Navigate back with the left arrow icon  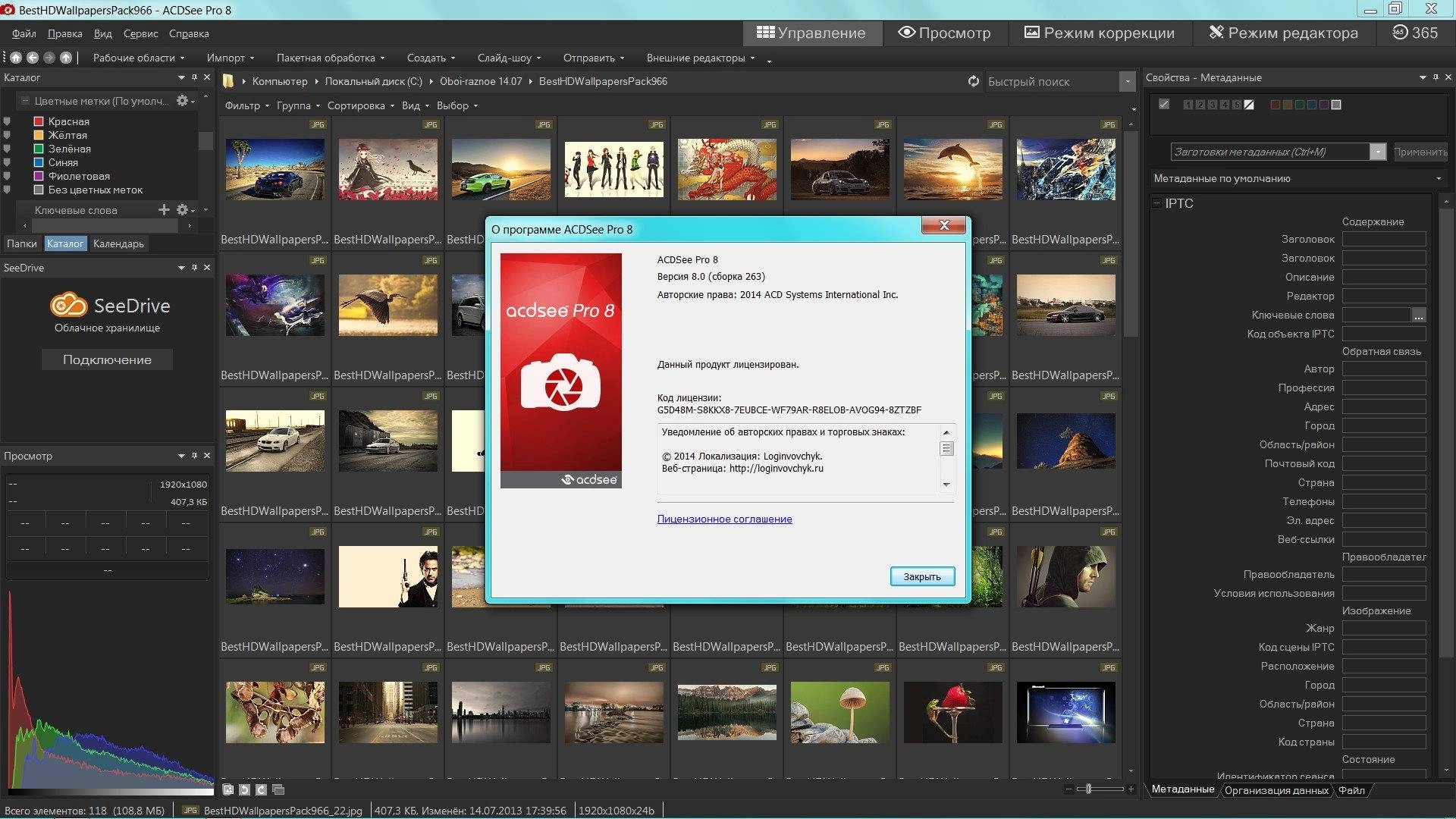33,58
